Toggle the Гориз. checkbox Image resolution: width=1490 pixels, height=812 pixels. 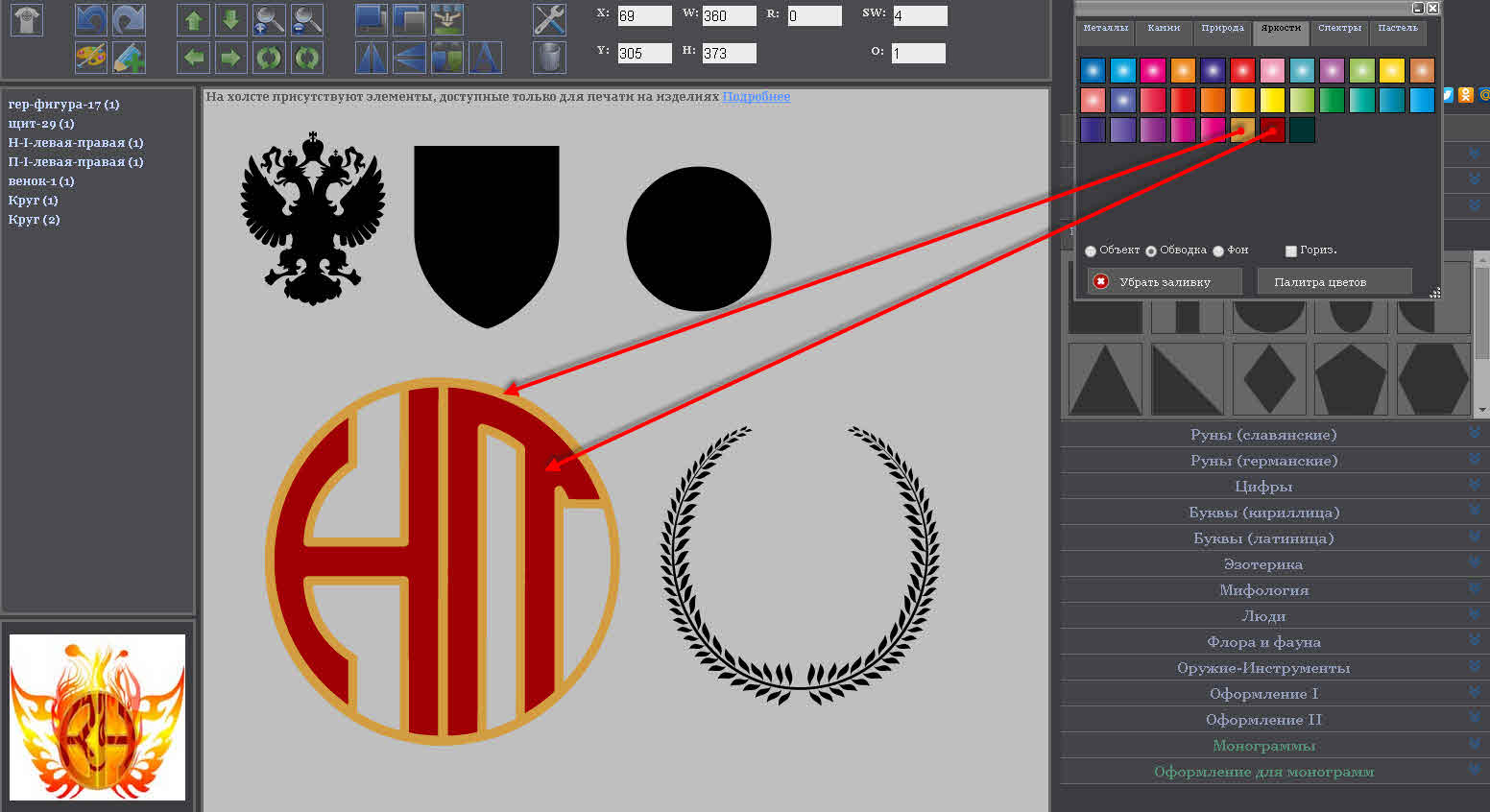1291,251
